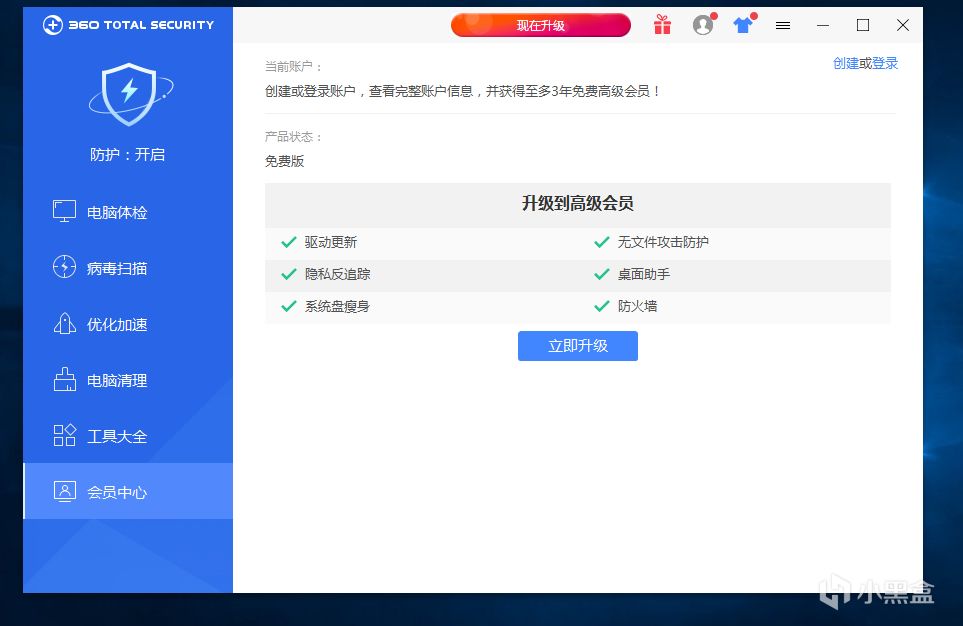
Task: Select the 会员中心 menu label
Action: (x=117, y=492)
